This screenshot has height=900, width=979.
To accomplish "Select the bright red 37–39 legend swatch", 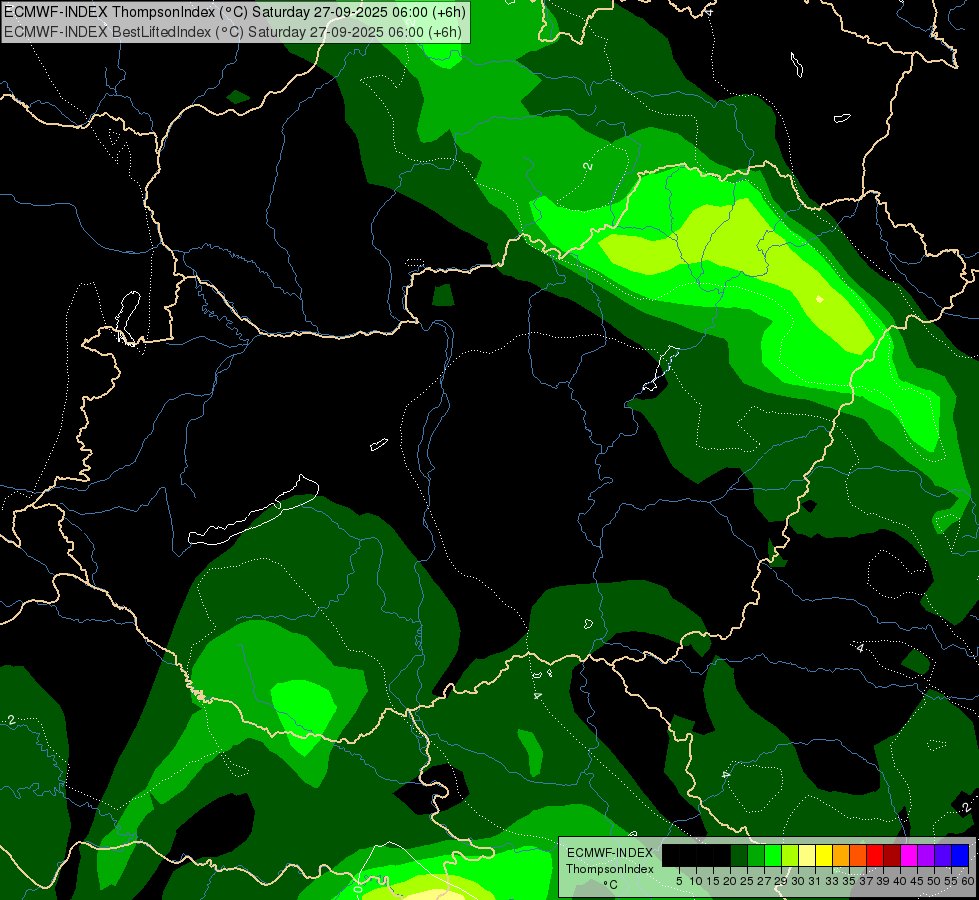I will 874,855.
